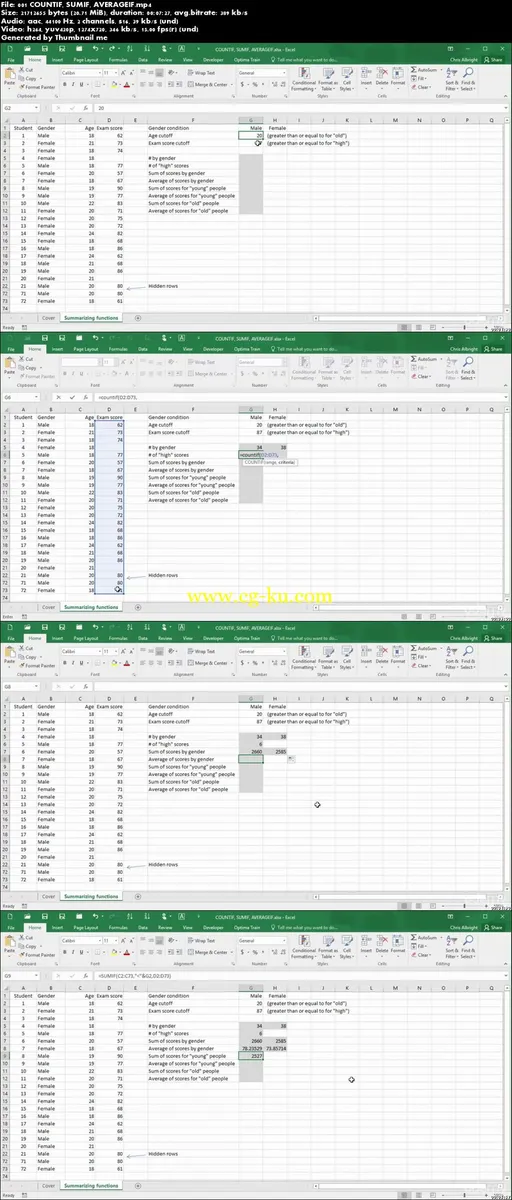
Task: Select Cover sheet tab in frame showing =SUMIF formula
Action: 48,1184
